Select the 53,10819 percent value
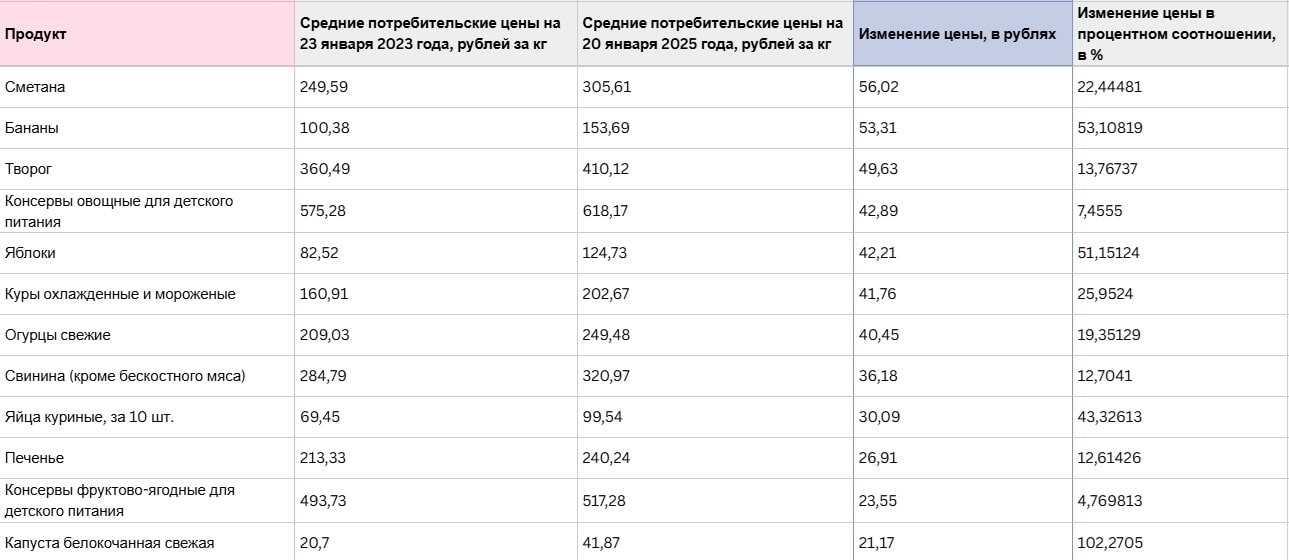 click(1109, 128)
